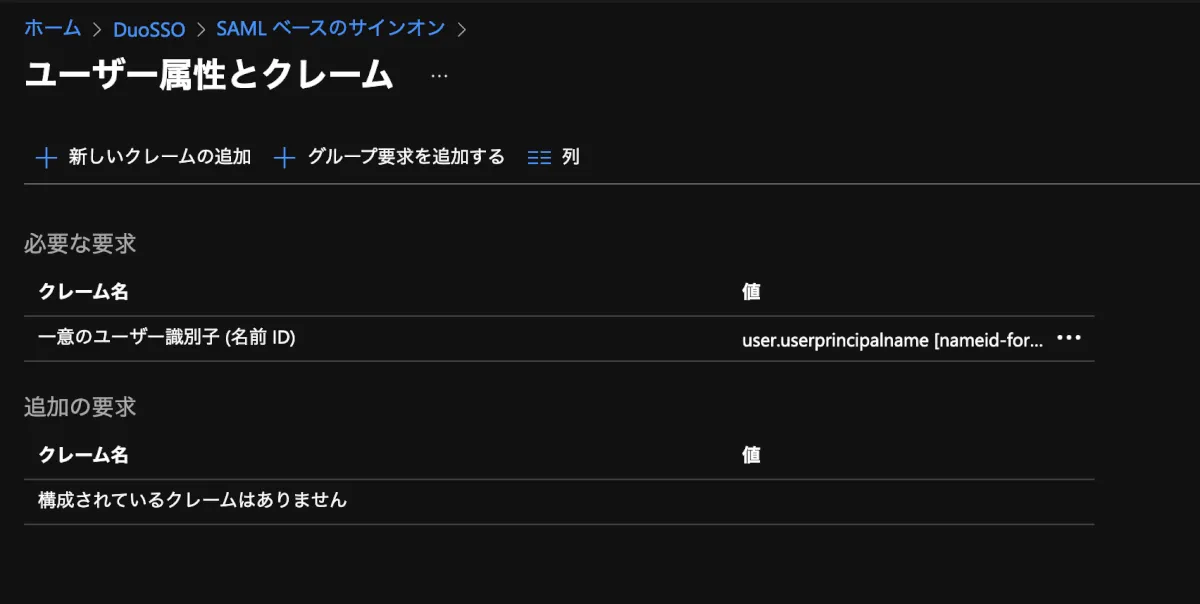Viewport: 1200px width, 604px height.
Task: Click the 値 header under 追加の要求
Action: (751, 455)
